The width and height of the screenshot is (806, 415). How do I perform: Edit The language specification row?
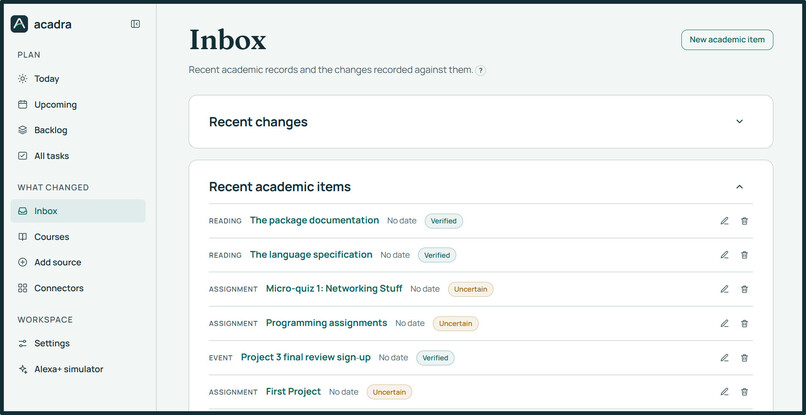tap(724, 255)
